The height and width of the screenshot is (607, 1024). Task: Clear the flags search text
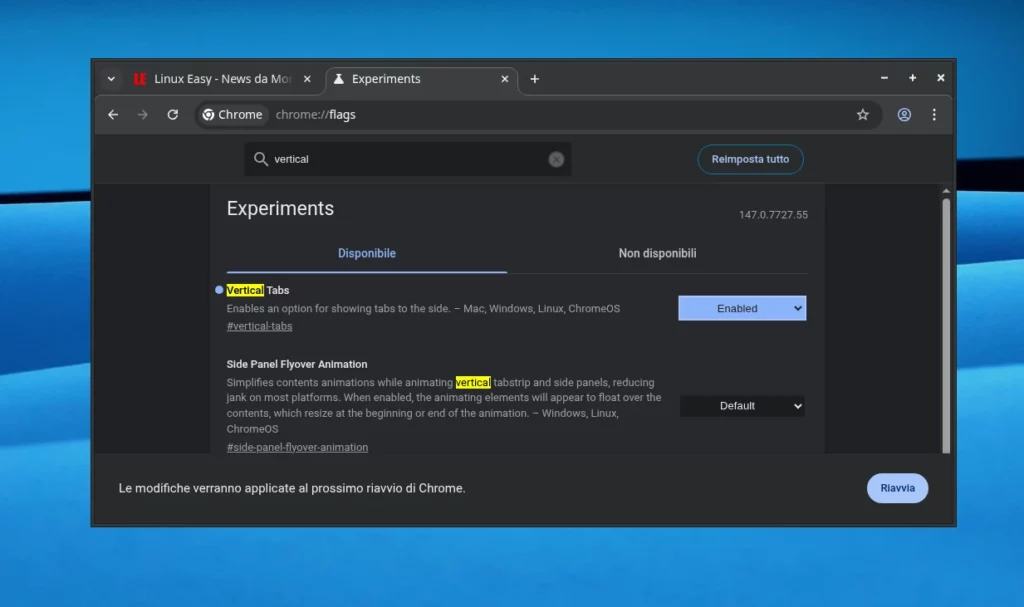[x=556, y=159]
